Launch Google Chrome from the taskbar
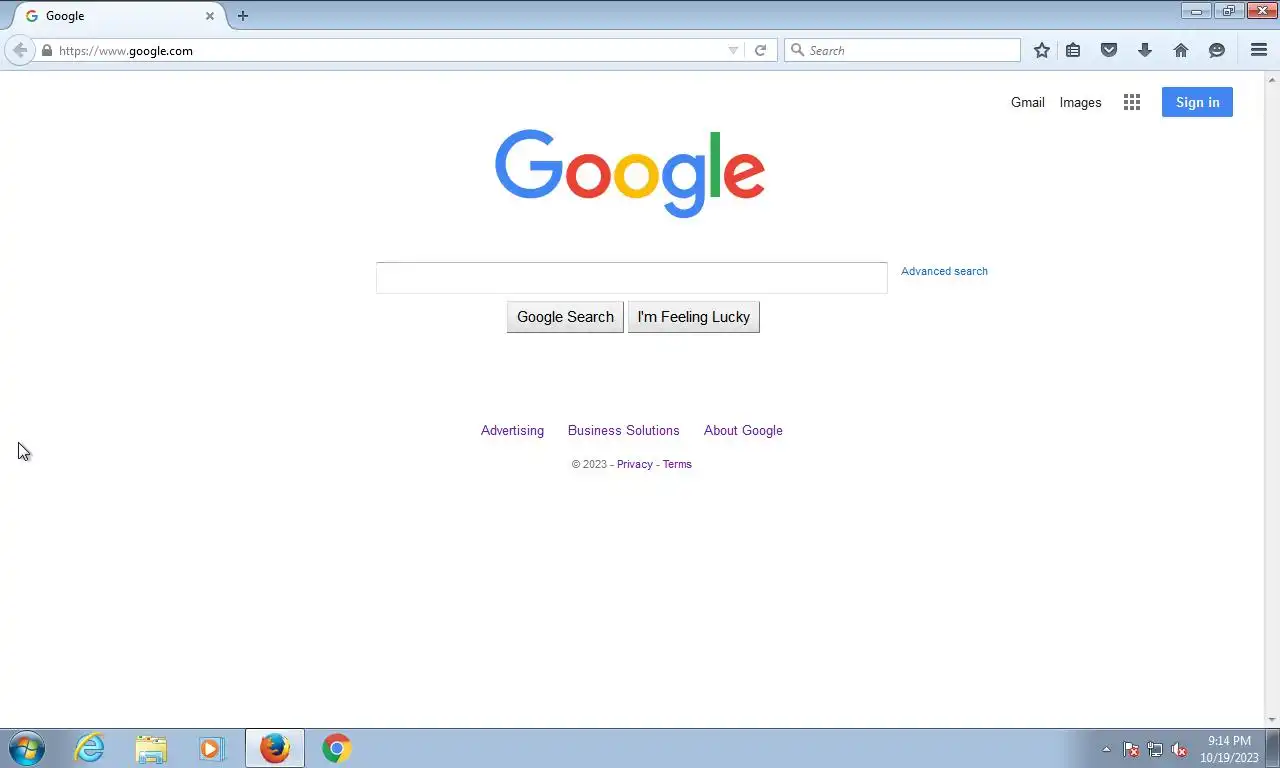The image size is (1280, 768). (x=337, y=748)
